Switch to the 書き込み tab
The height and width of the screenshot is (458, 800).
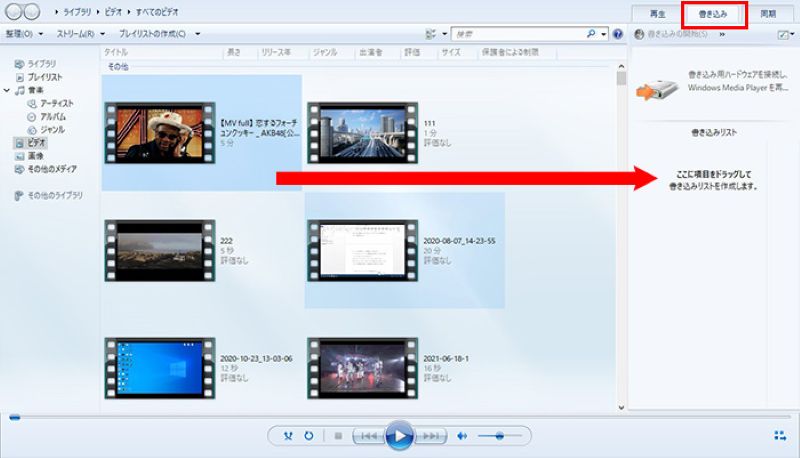(x=713, y=14)
